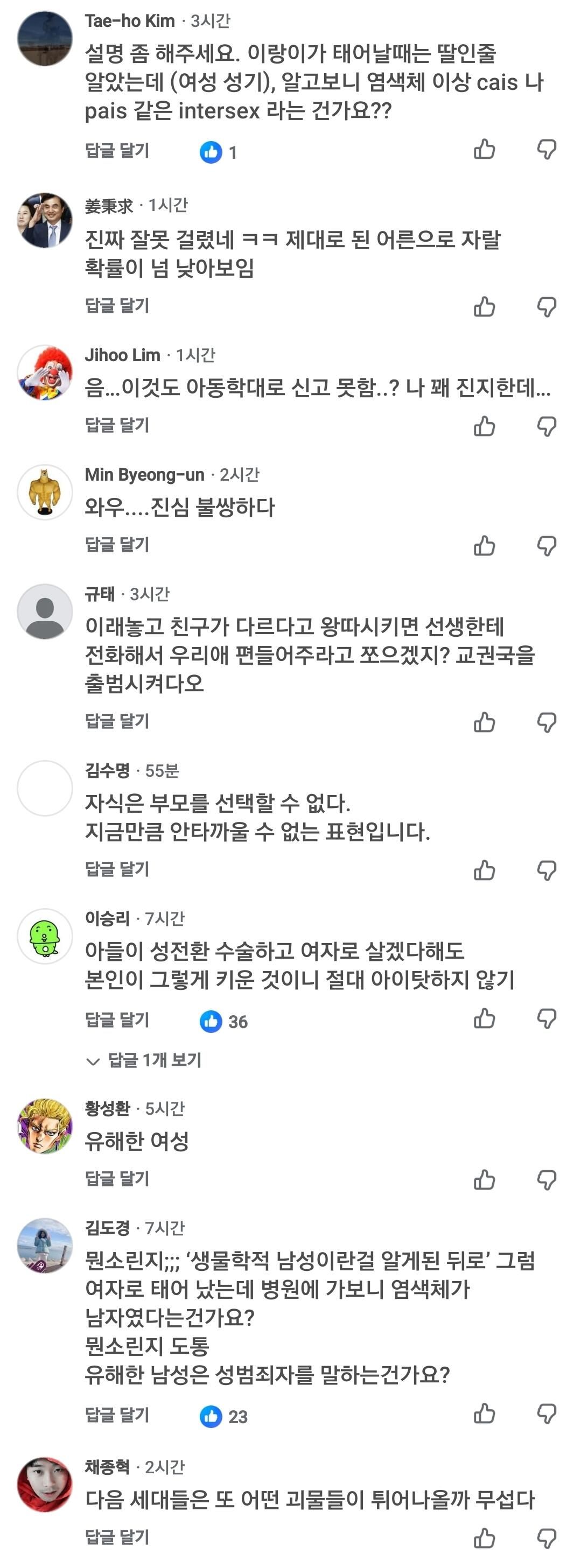Thumbs up 姜秉求's comment
This screenshot has width=581, height=1568.
(x=485, y=306)
